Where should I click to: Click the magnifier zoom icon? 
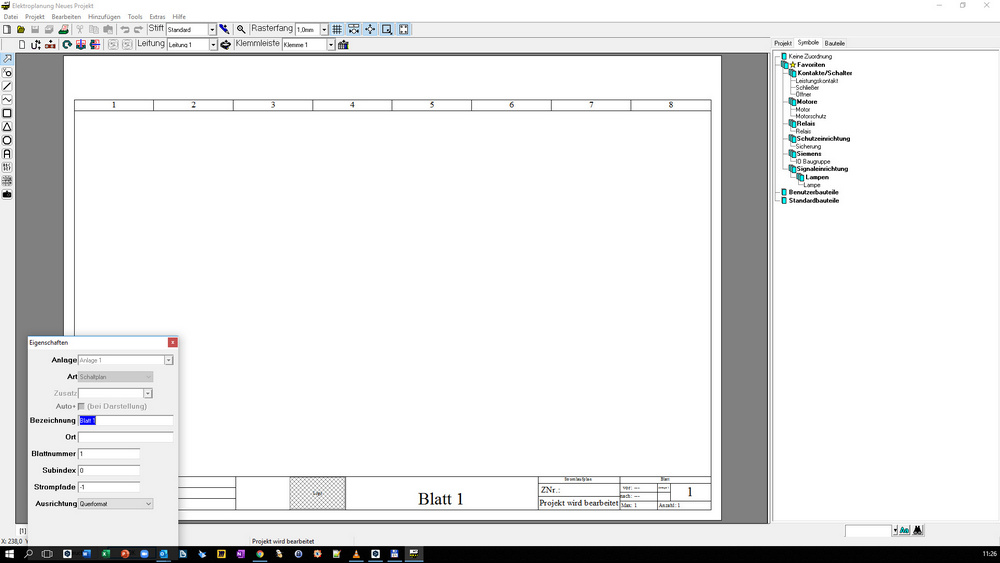point(241,30)
